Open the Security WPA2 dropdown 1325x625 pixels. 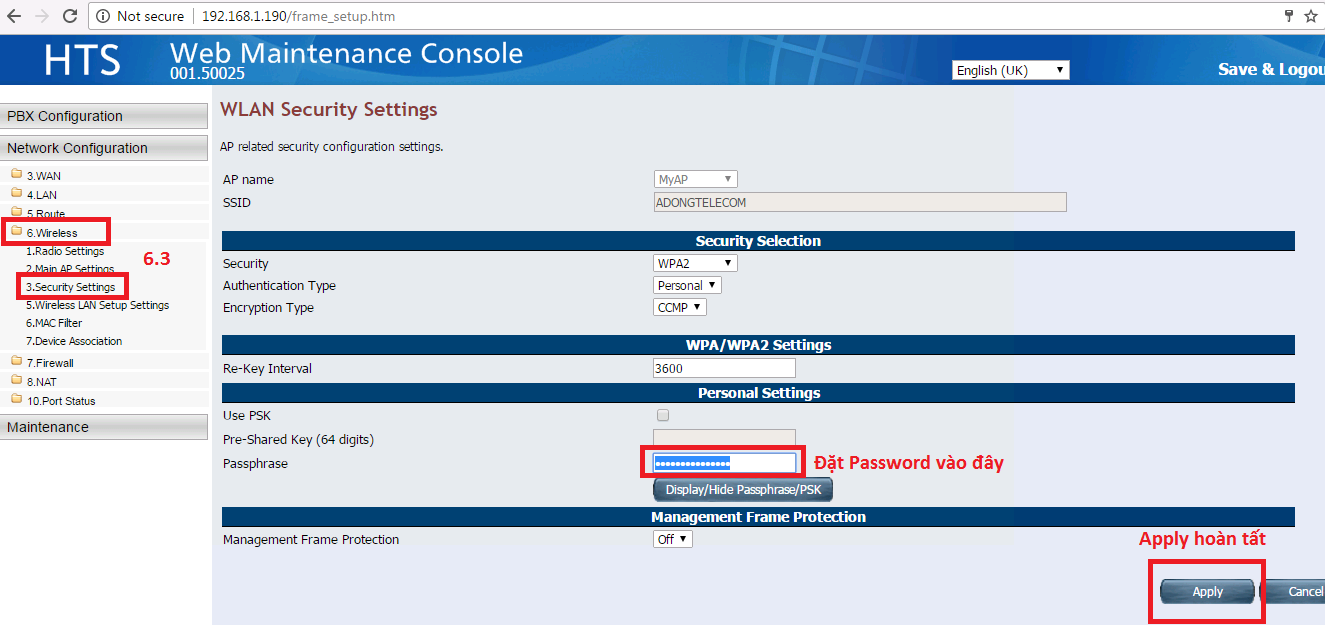[695, 263]
